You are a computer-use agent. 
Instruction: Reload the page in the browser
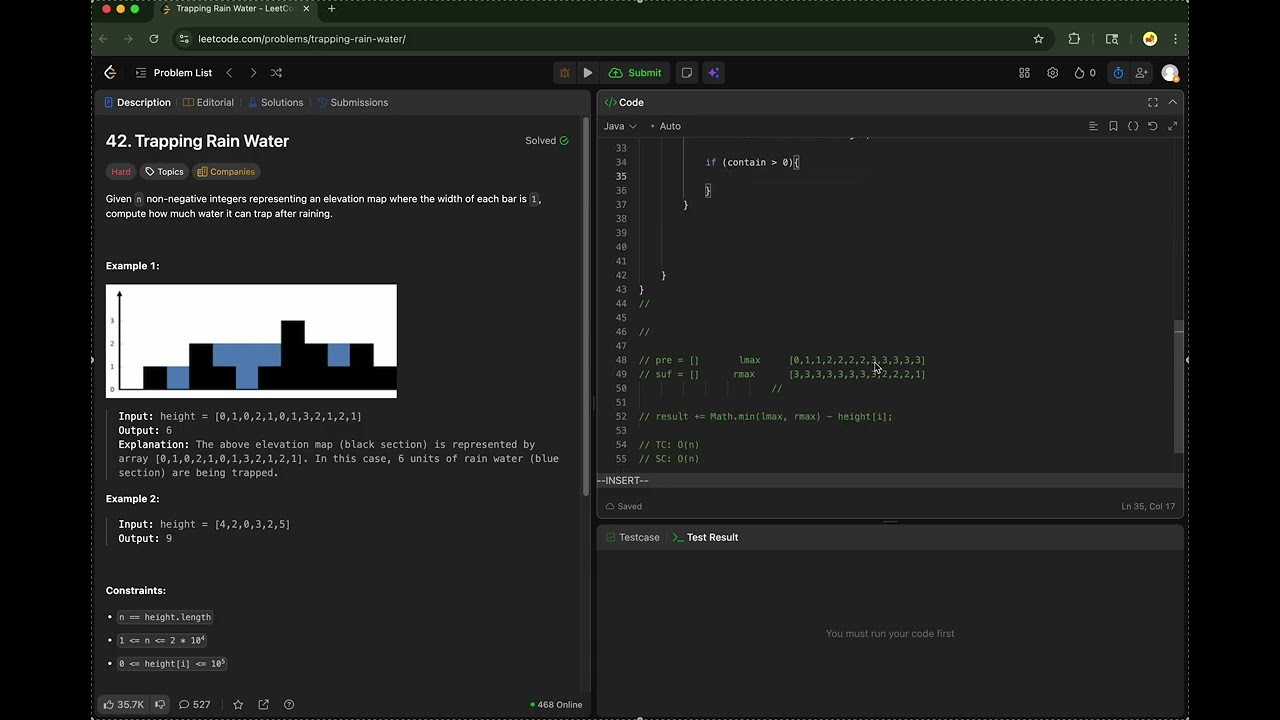tap(153, 39)
